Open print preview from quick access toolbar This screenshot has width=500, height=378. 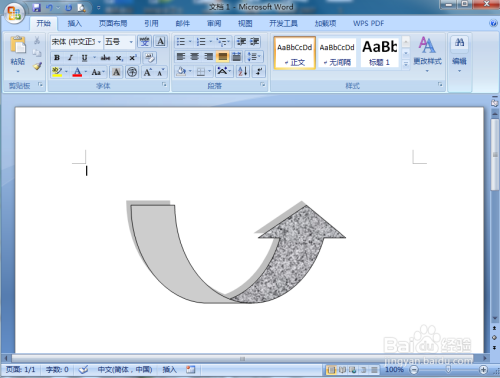point(81,7)
